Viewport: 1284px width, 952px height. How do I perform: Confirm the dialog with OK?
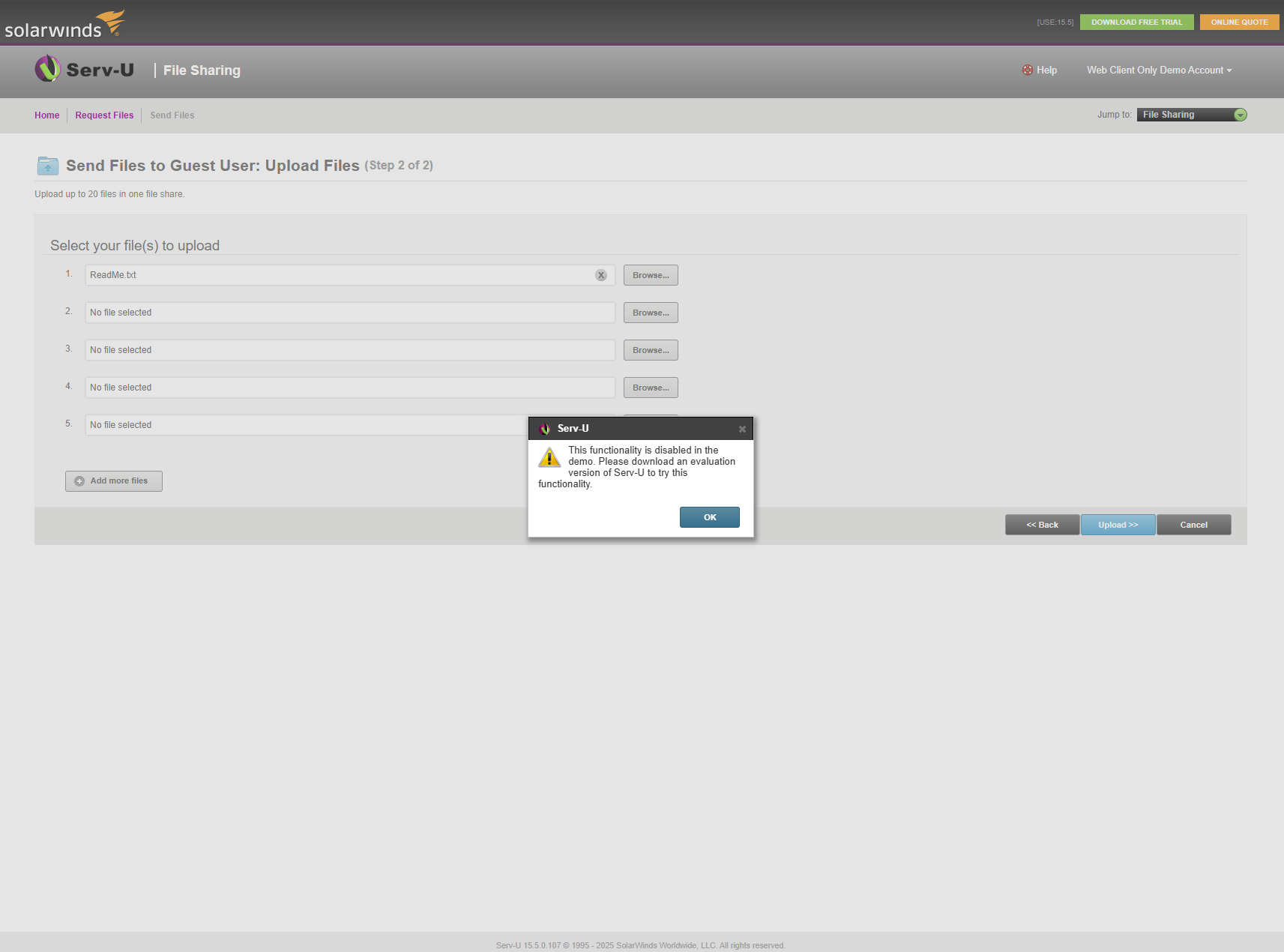[710, 517]
